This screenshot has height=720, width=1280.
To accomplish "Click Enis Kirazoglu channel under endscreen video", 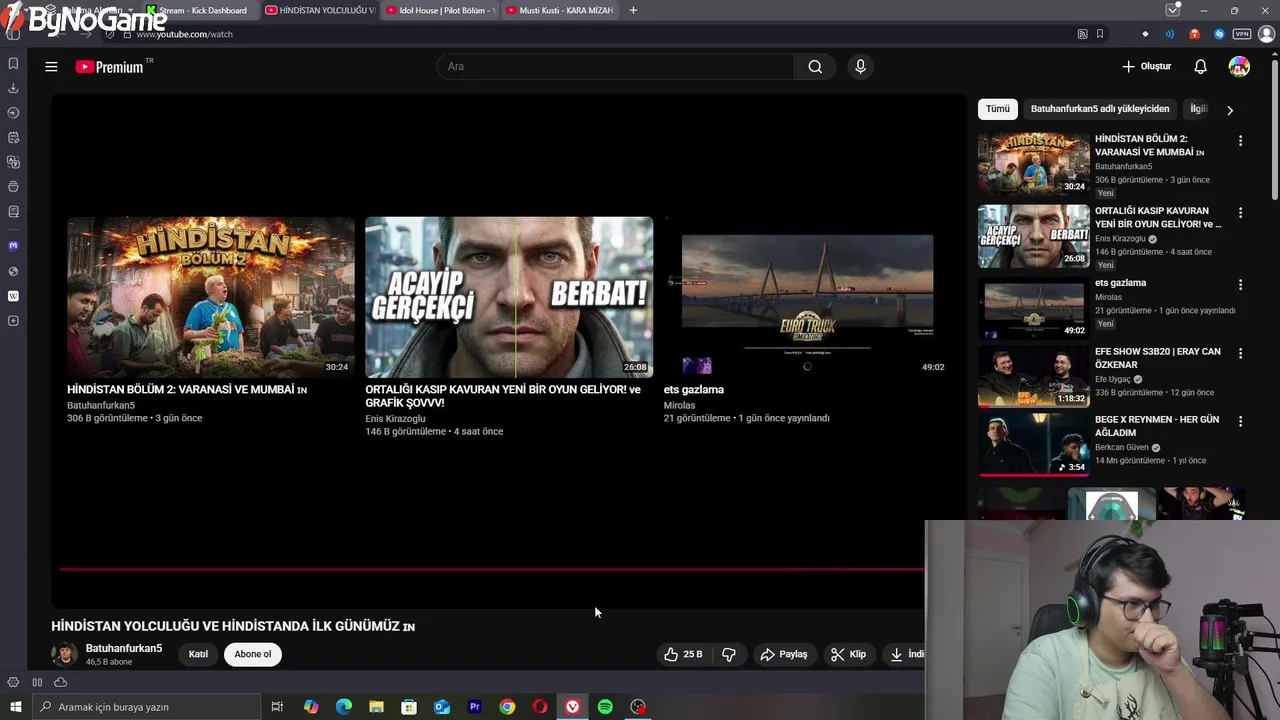I will coord(395,419).
